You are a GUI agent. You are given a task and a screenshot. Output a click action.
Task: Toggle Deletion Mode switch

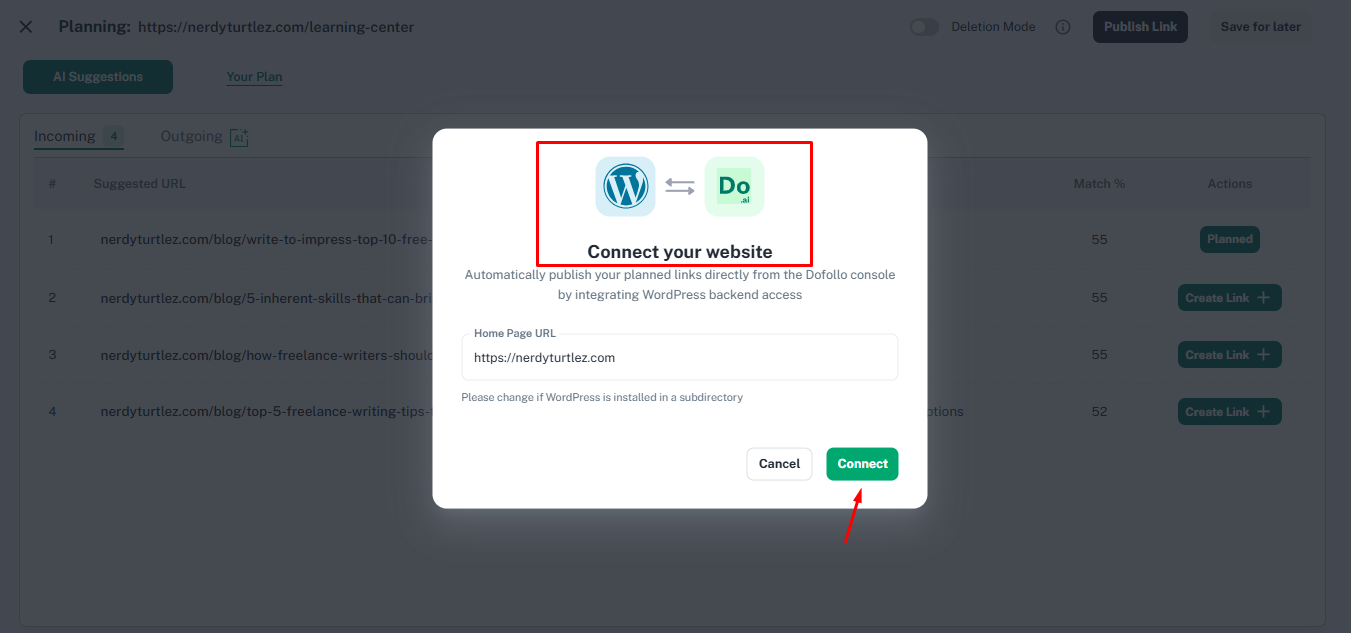(x=924, y=27)
